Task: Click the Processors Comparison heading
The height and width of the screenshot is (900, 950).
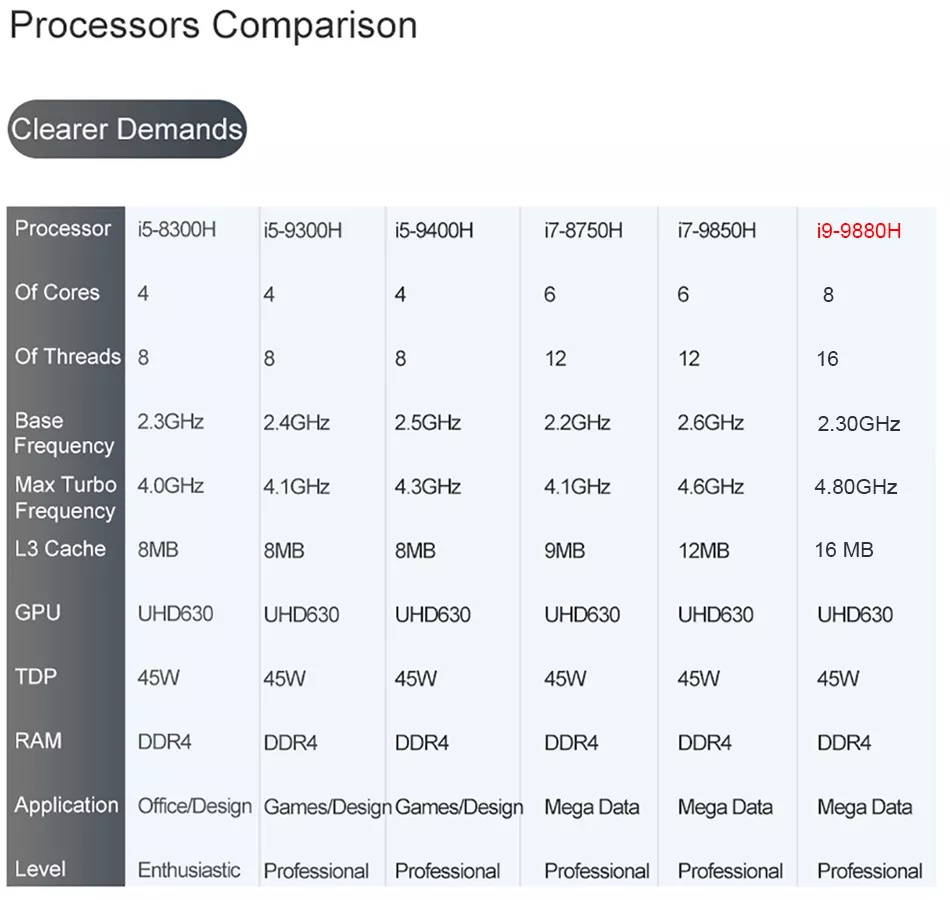Action: [x=213, y=25]
